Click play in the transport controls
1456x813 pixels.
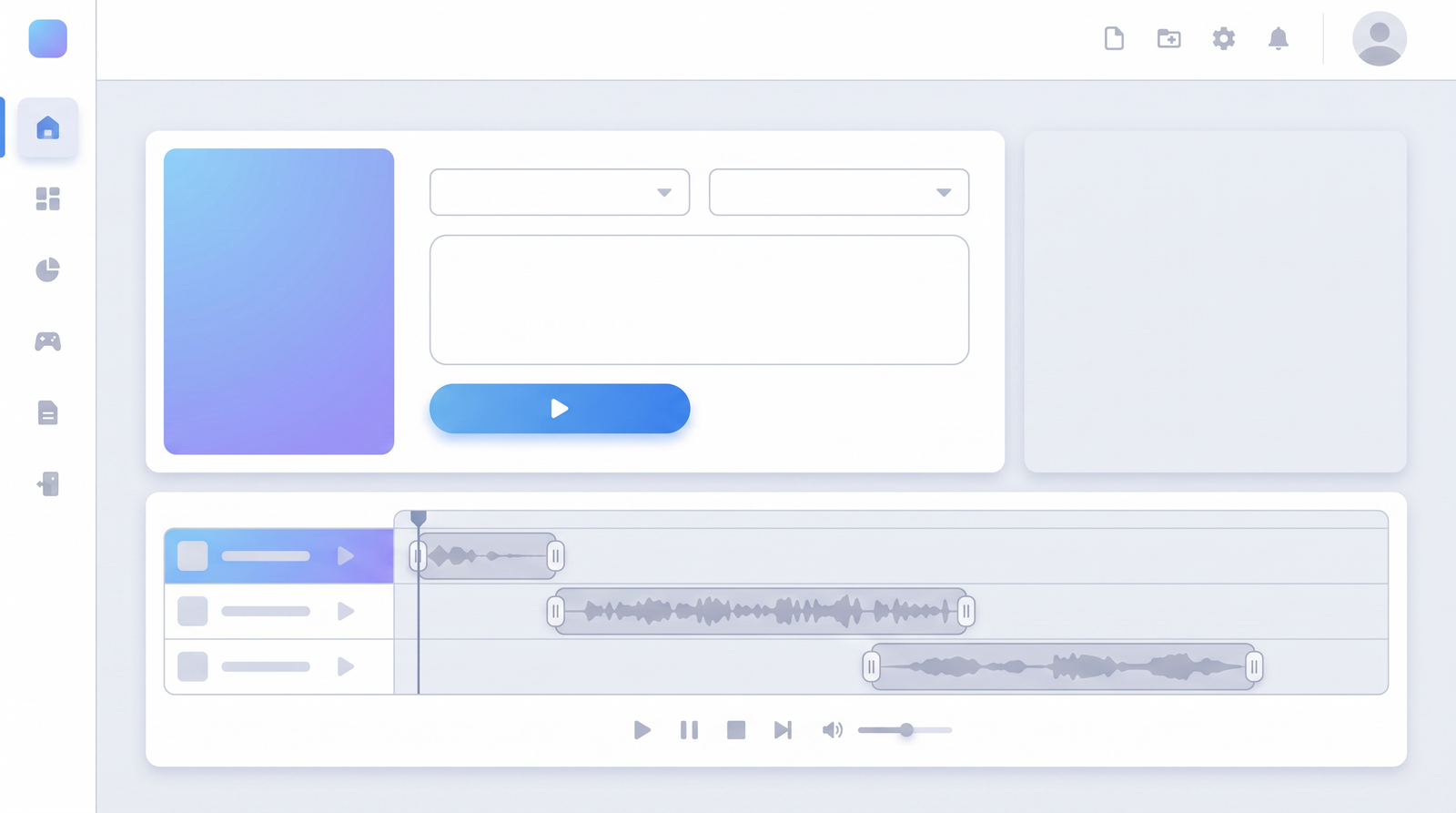[642, 730]
